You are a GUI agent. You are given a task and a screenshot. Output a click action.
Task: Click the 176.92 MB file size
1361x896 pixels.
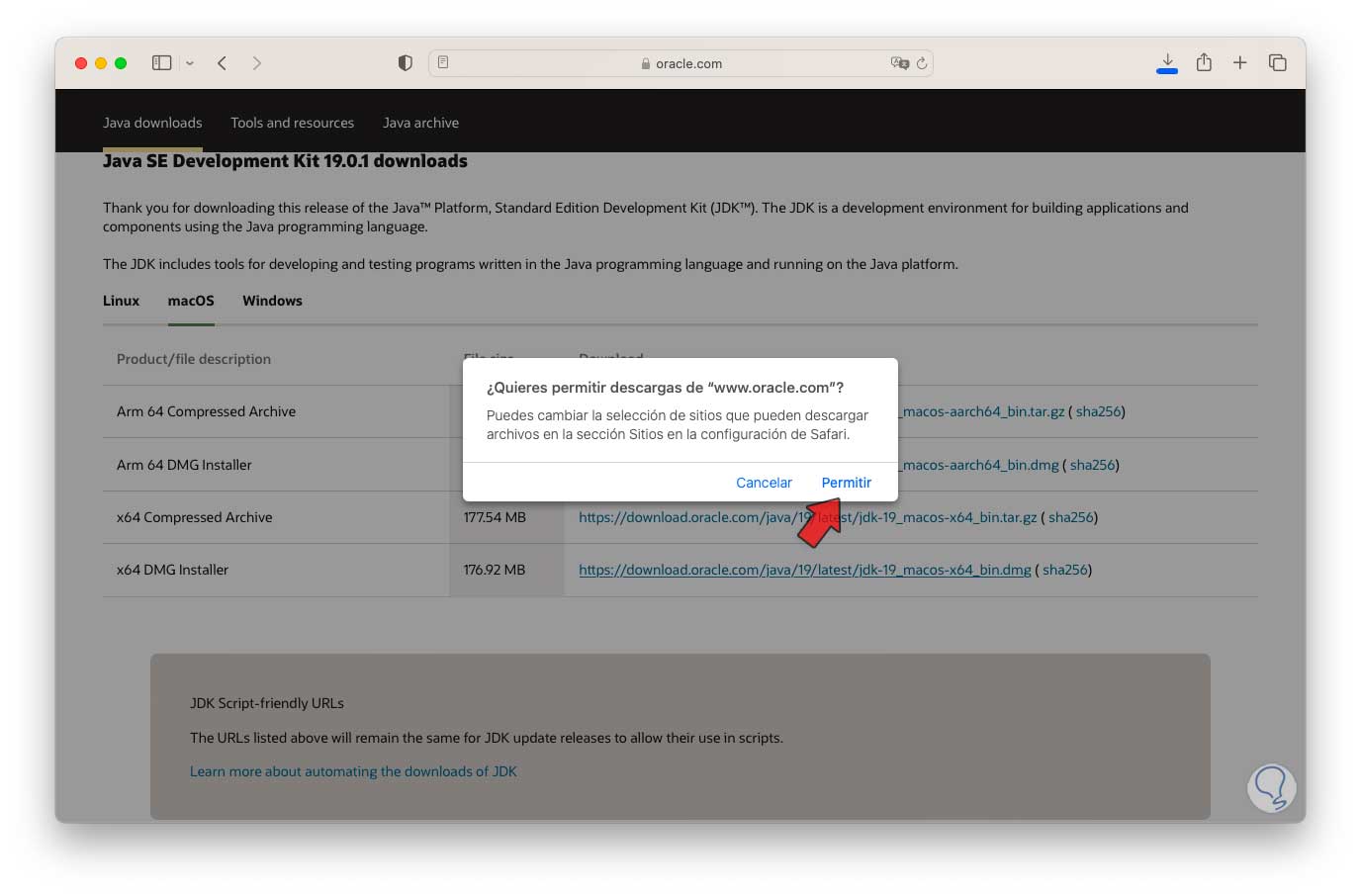(495, 570)
